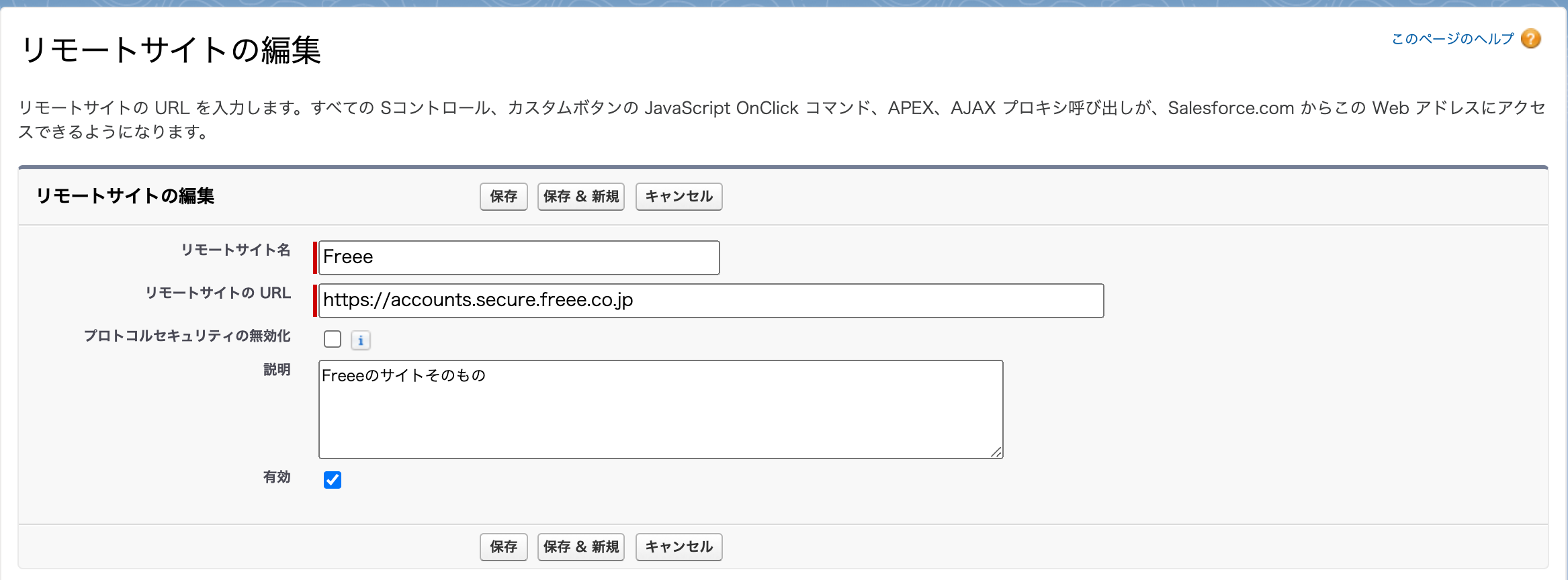This screenshot has height=580, width=1568.
Task: Focus the リモートサイト名 field containing Freee
Action: pyautogui.click(x=519, y=258)
